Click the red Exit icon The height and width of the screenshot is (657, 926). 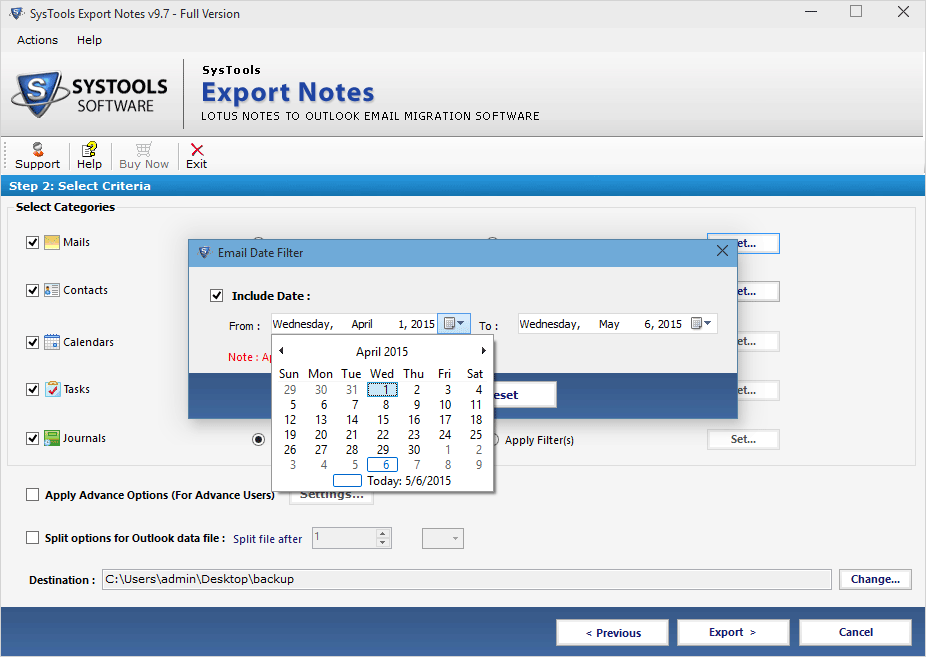pos(197,149)
